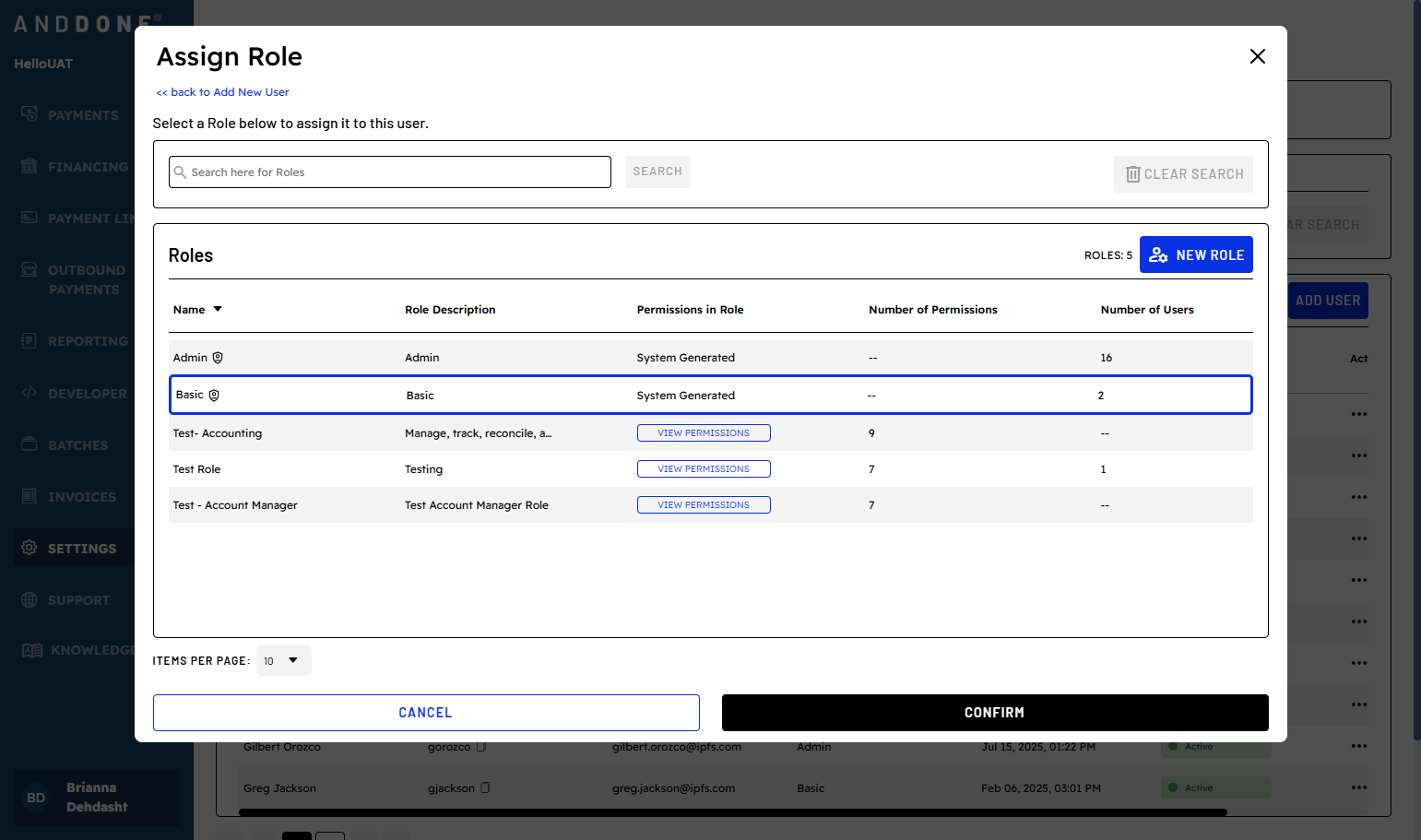This screenshot has width=1421, height=840.
Task: Select the Basic role row
Action: coord(711,395)
